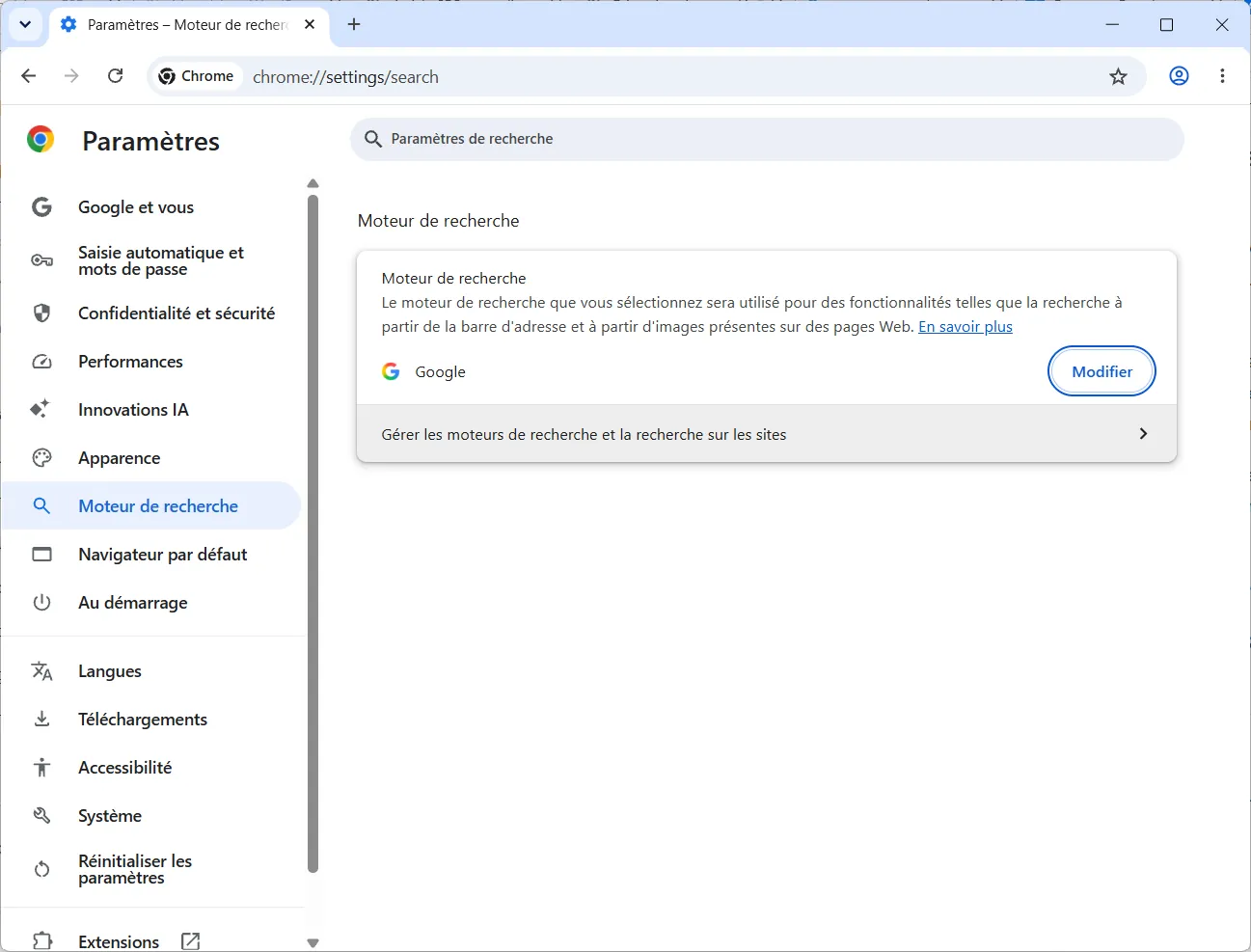
Task: Click the palette Apparence icon
Action: 41,458
